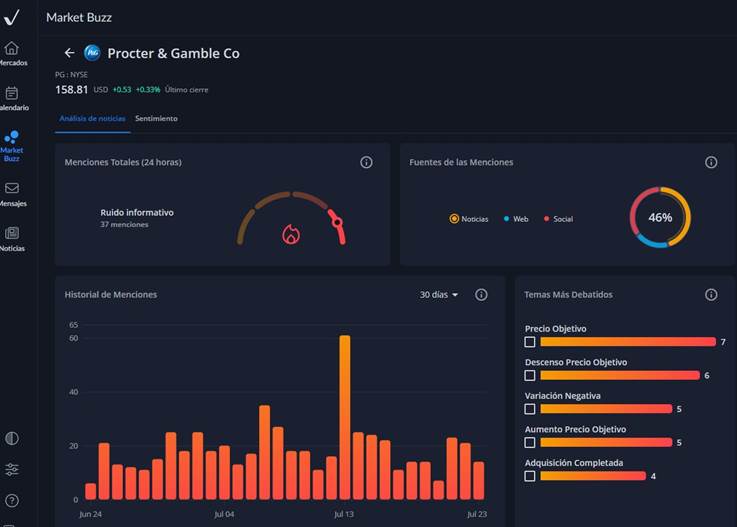Click the gauge needle indicator

(337, 222)
